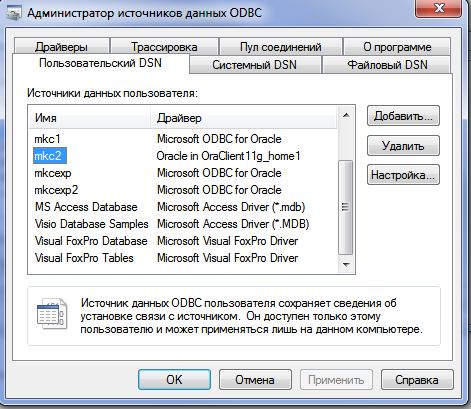
Task: Click the Применить button
Action: click(336, 379)
